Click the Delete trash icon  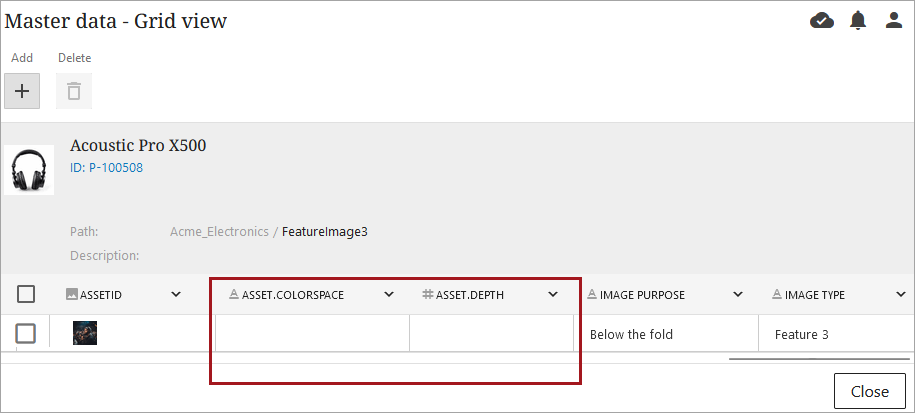pyautogui.click(x=74, y=91)
